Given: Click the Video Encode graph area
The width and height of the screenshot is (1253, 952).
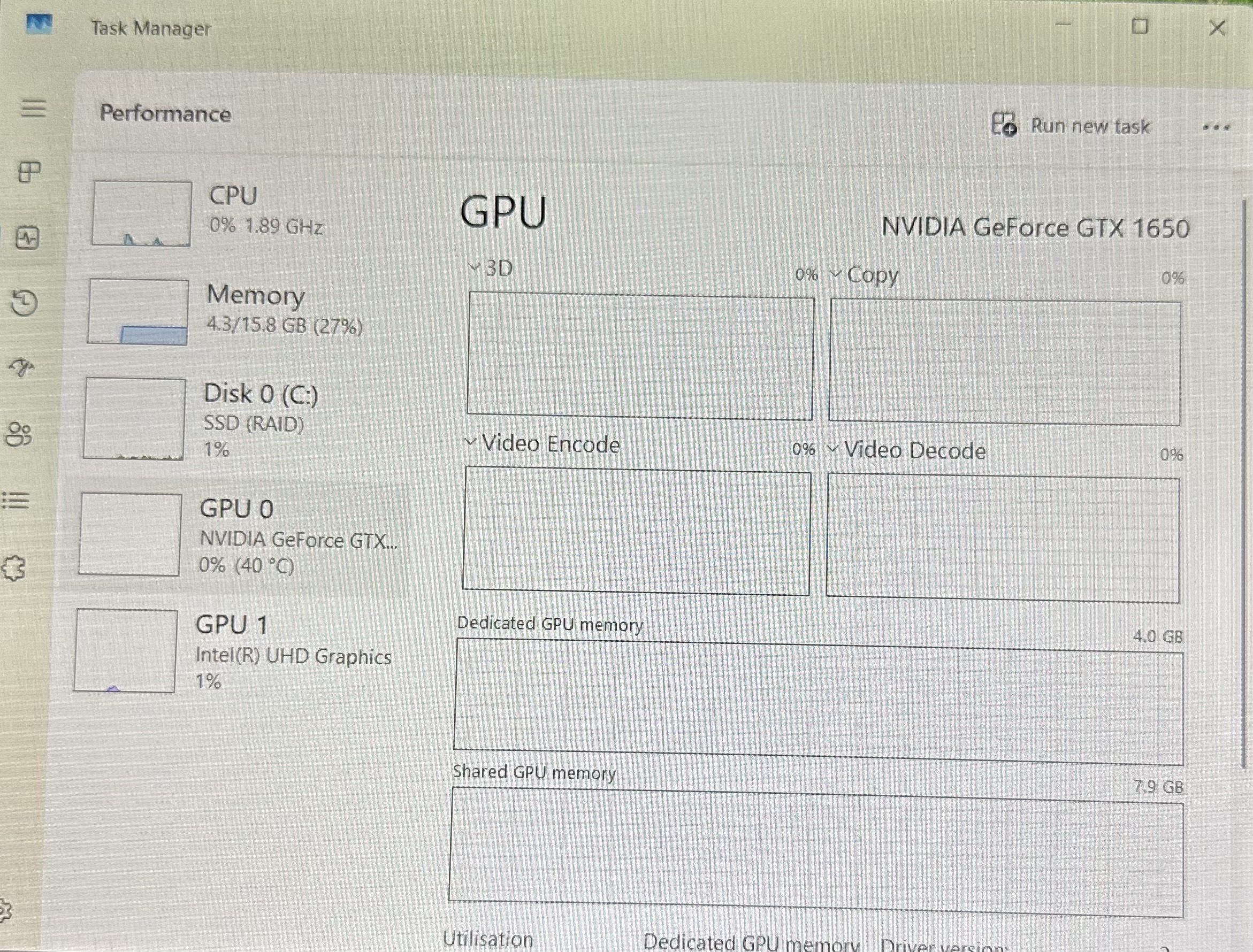Looking at the screenshot, I should [637, 531].
